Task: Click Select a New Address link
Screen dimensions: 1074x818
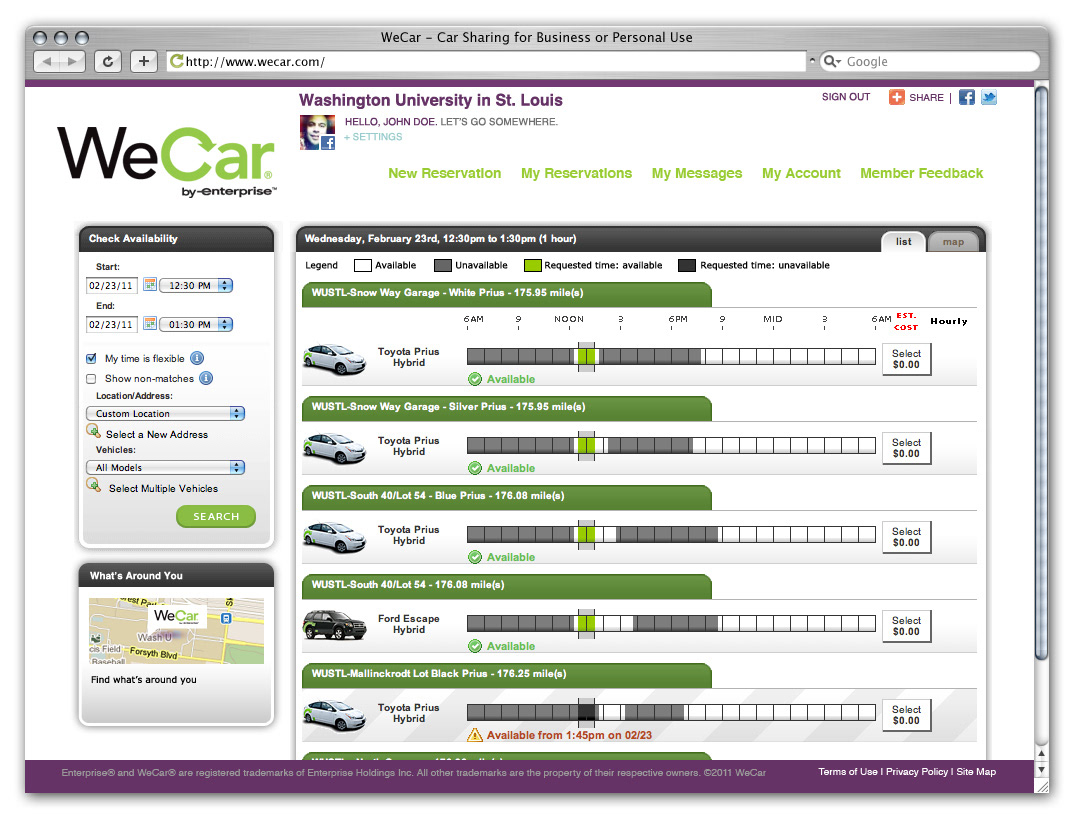Action: click(x=157, y=434)
